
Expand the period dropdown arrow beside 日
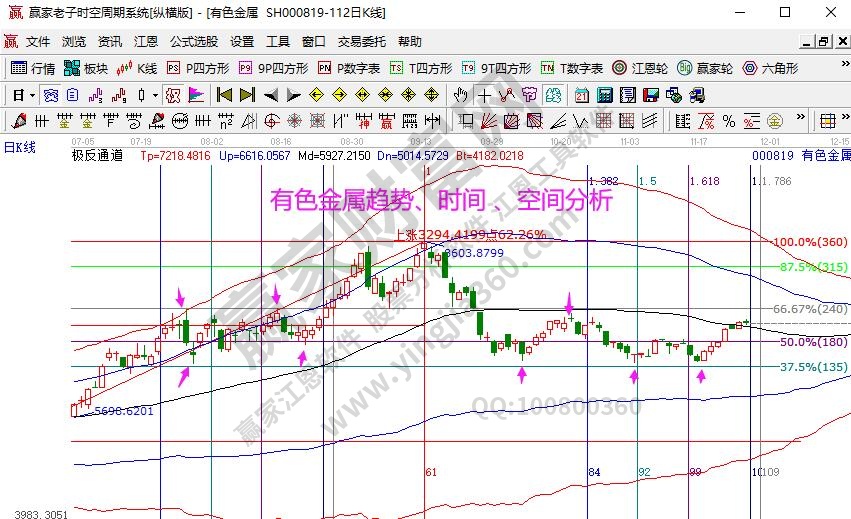32,95
